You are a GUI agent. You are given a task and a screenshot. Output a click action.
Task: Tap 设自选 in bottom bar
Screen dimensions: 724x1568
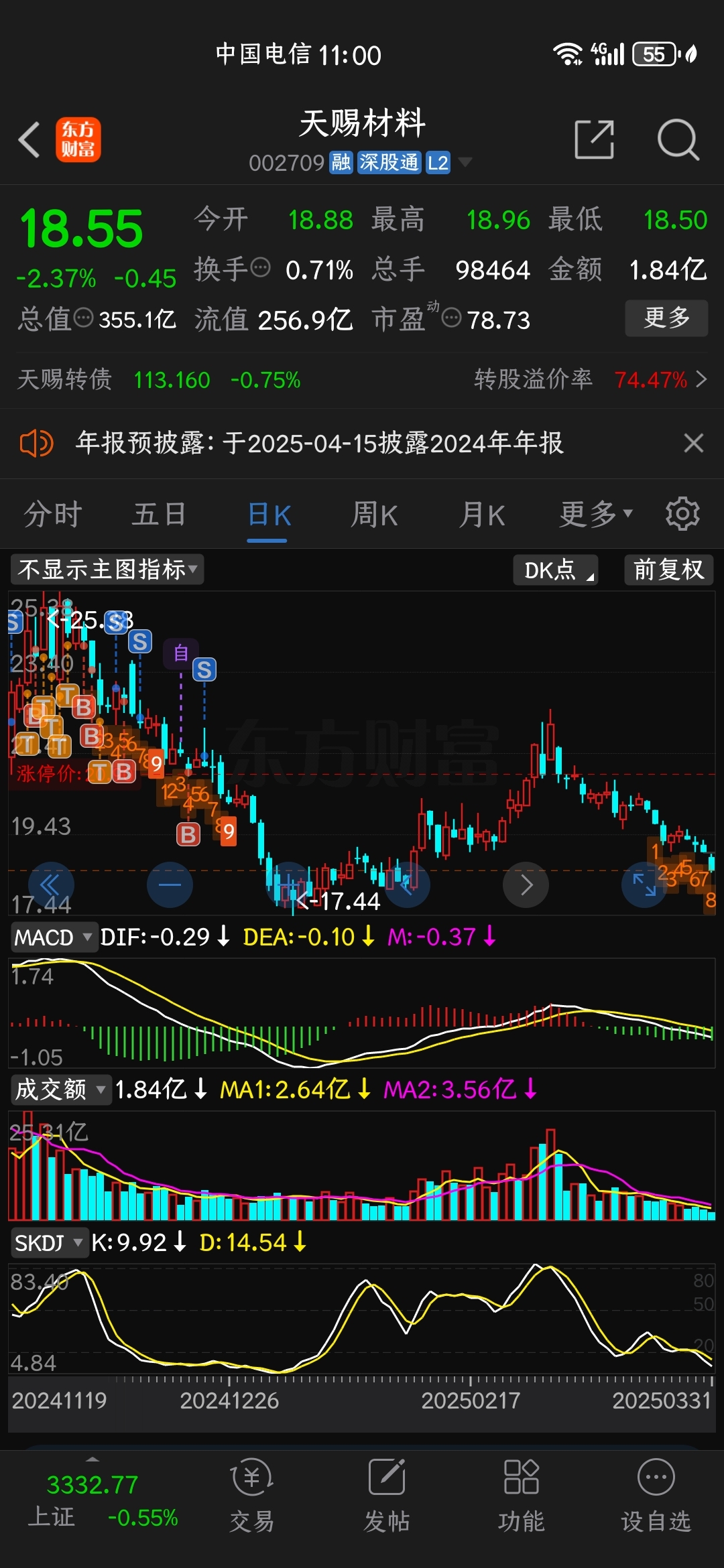pos(656,1496)
